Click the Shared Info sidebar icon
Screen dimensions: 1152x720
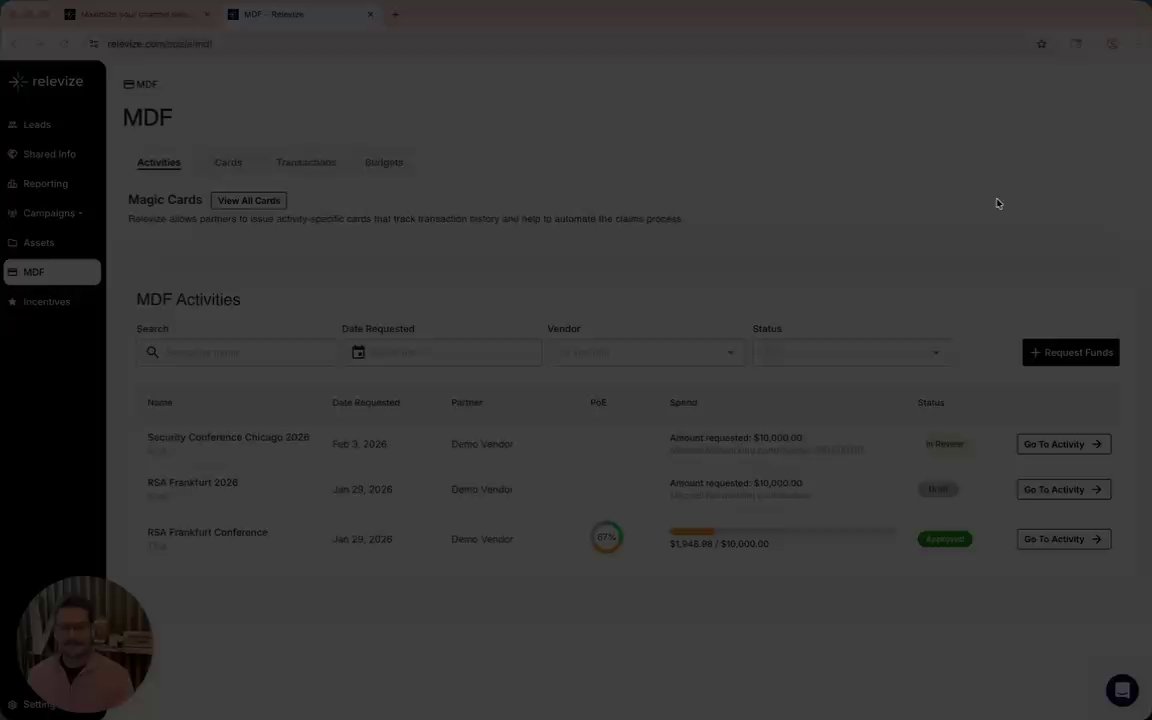click(x=12, y=154)
